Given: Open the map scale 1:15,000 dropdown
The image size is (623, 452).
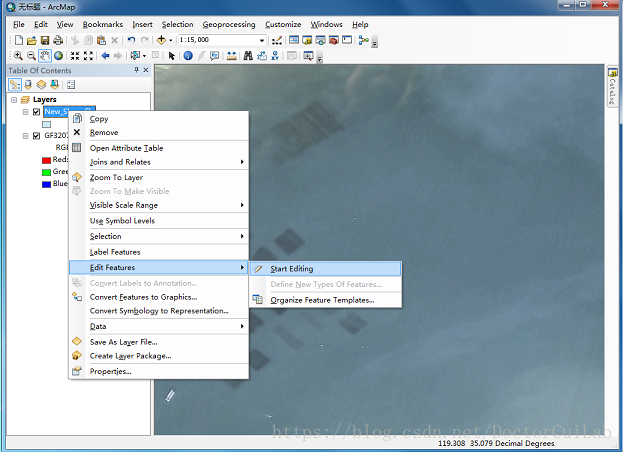Looking at the screenshot, I should [261, 40].
